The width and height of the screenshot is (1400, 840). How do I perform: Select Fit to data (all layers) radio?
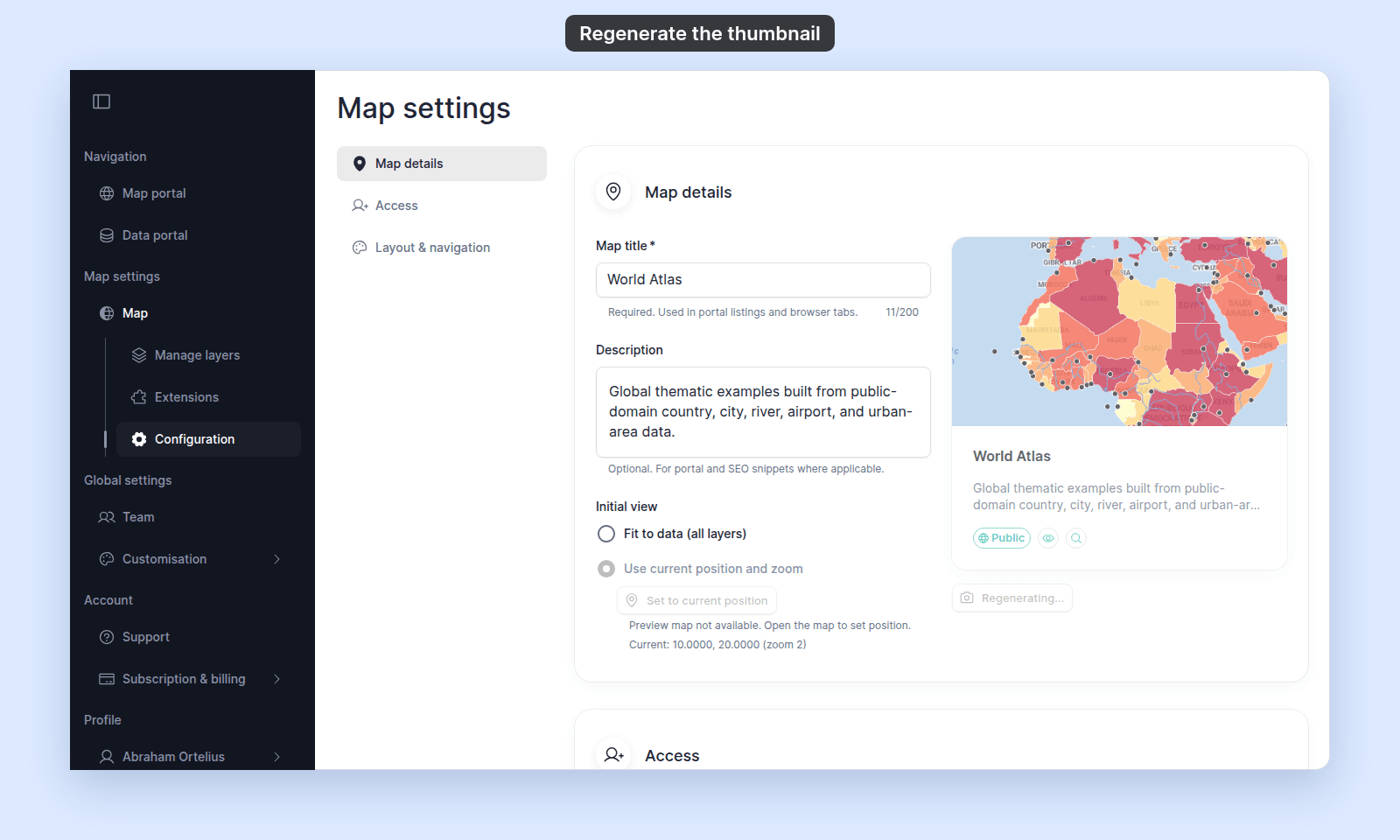point(606,534)
